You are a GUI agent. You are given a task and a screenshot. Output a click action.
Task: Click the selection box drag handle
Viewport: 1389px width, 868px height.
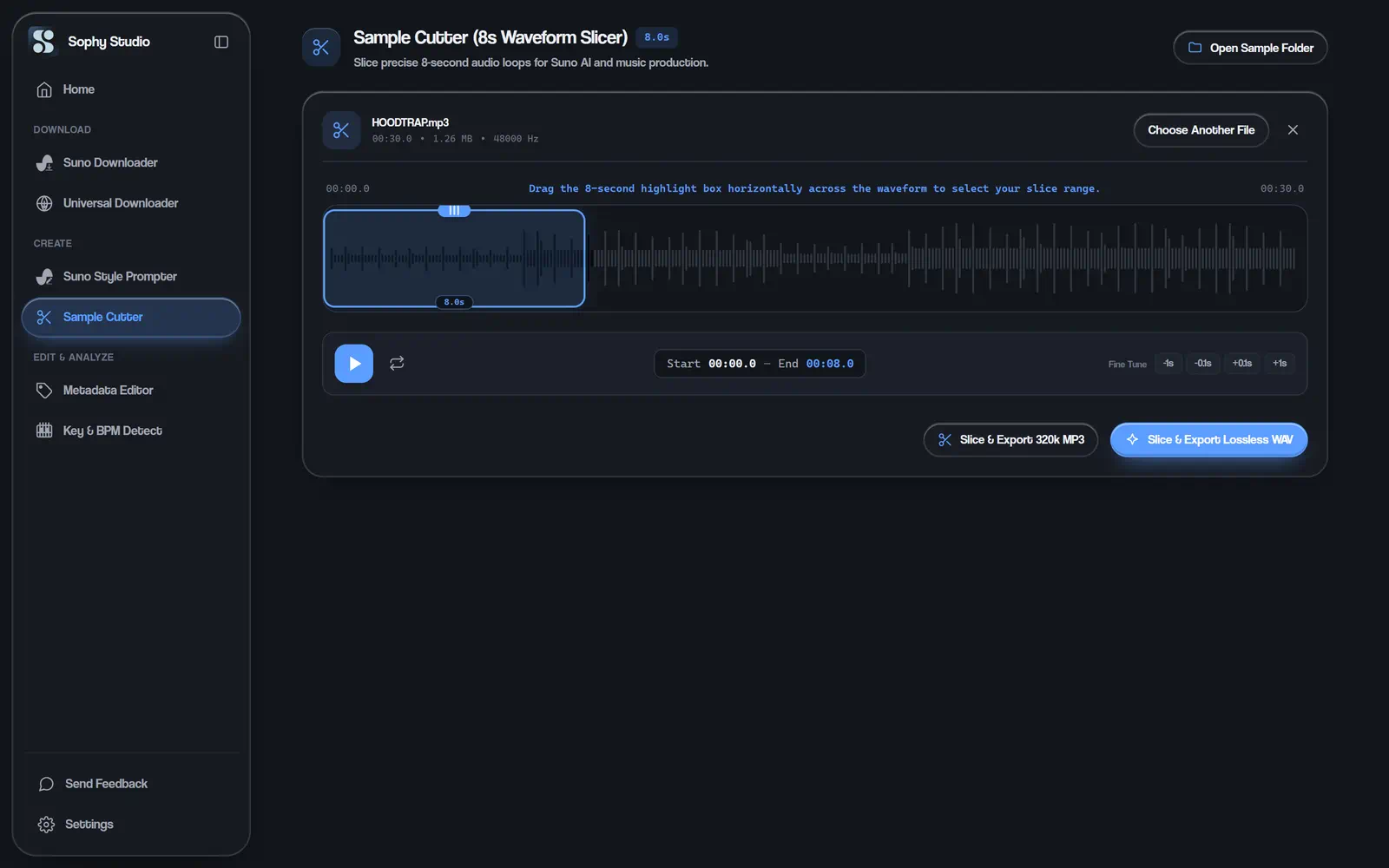pos(454,211)
